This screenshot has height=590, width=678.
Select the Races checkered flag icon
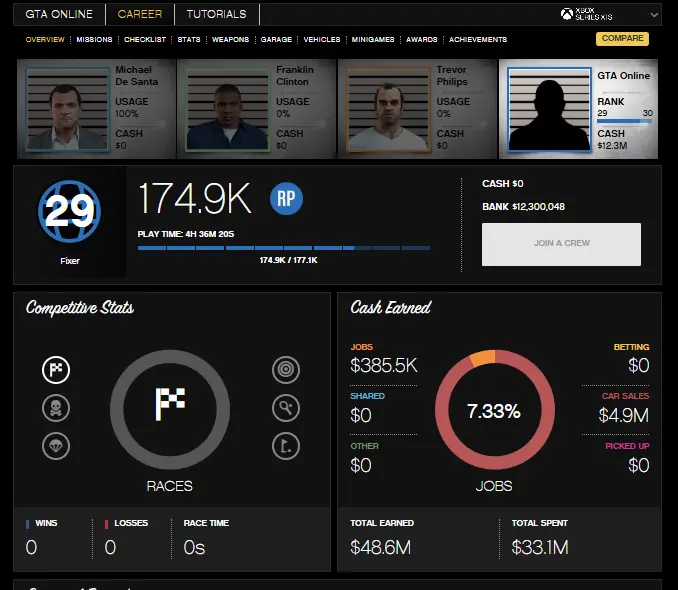(x=56, y=370)
